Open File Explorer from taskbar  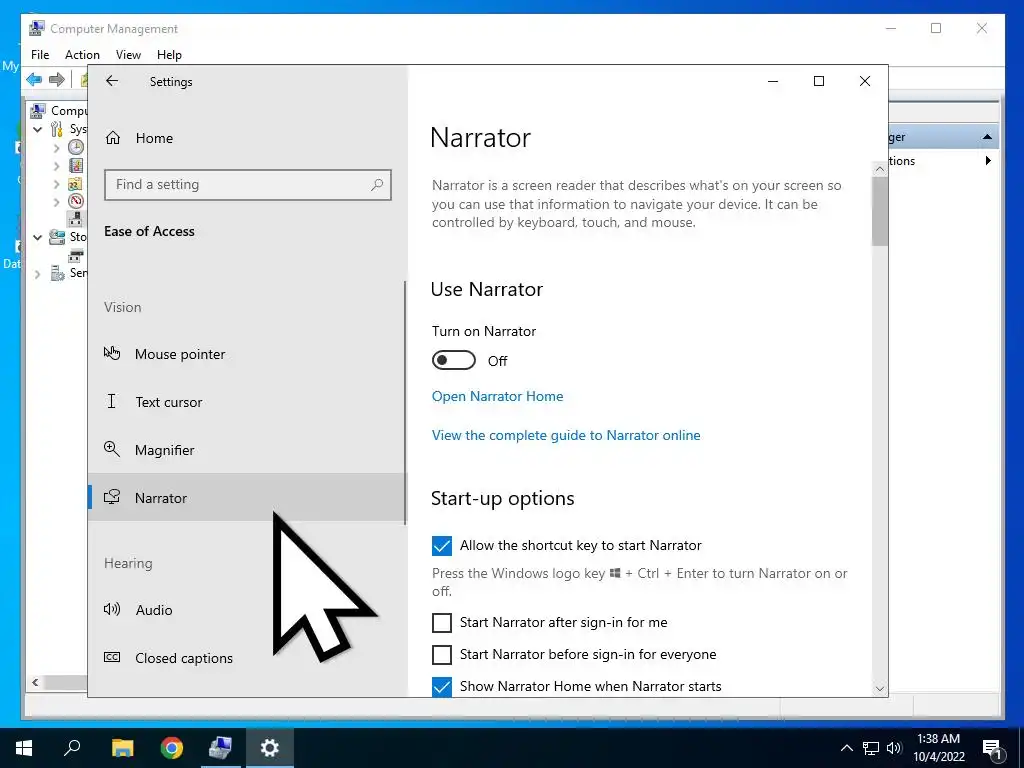pos(122,748)
